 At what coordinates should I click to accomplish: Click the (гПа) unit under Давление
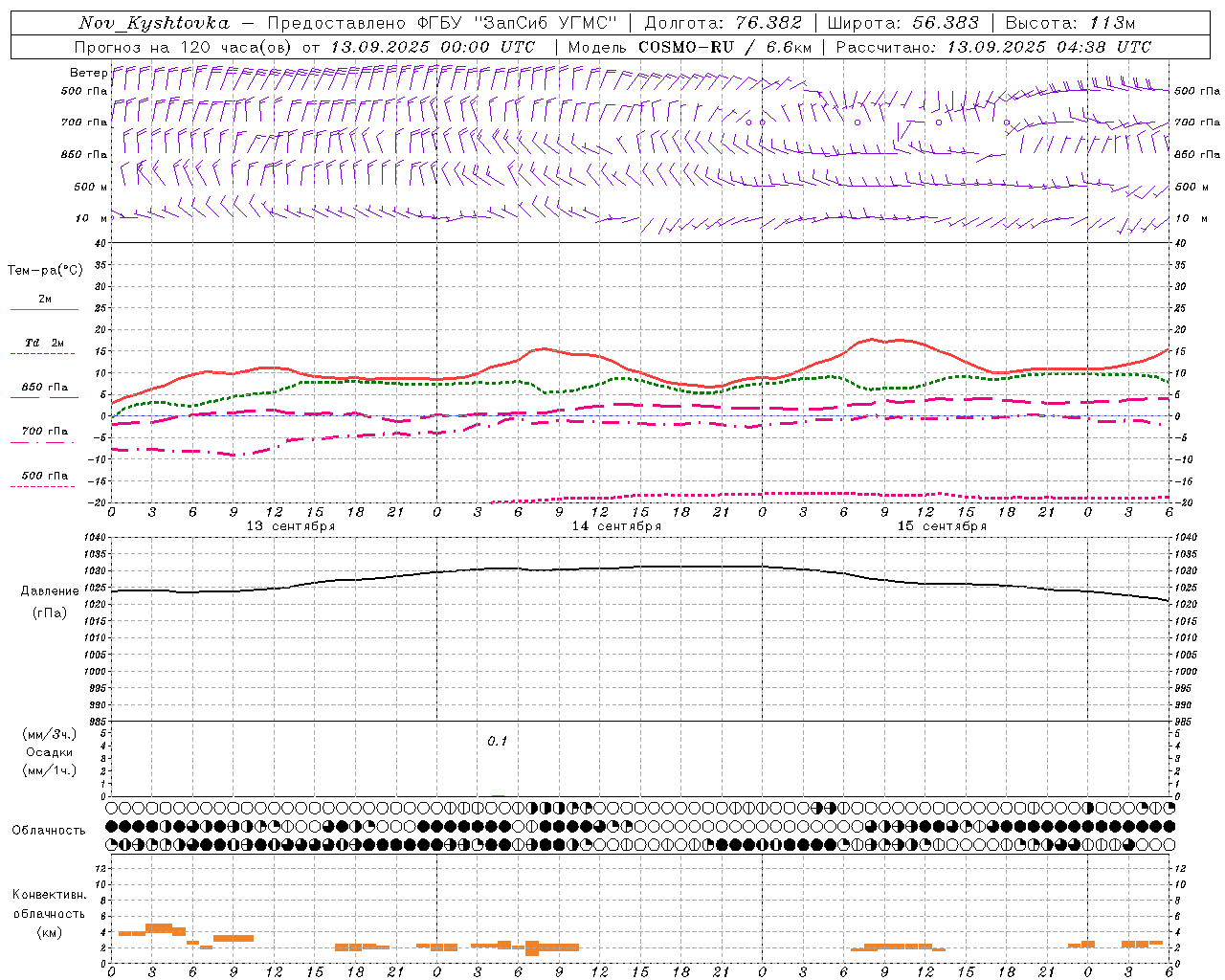click(x=50, y=613)
